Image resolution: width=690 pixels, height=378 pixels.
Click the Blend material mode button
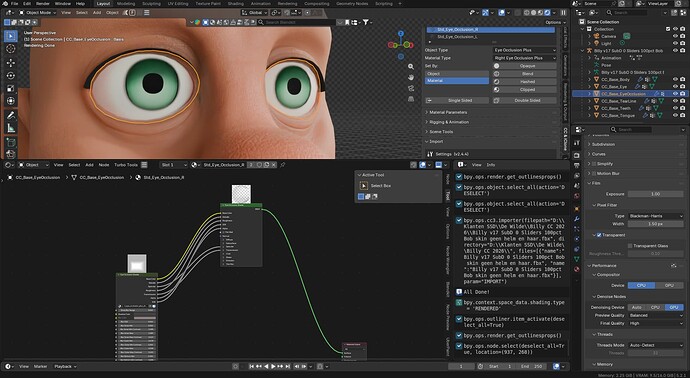[524, 73]
